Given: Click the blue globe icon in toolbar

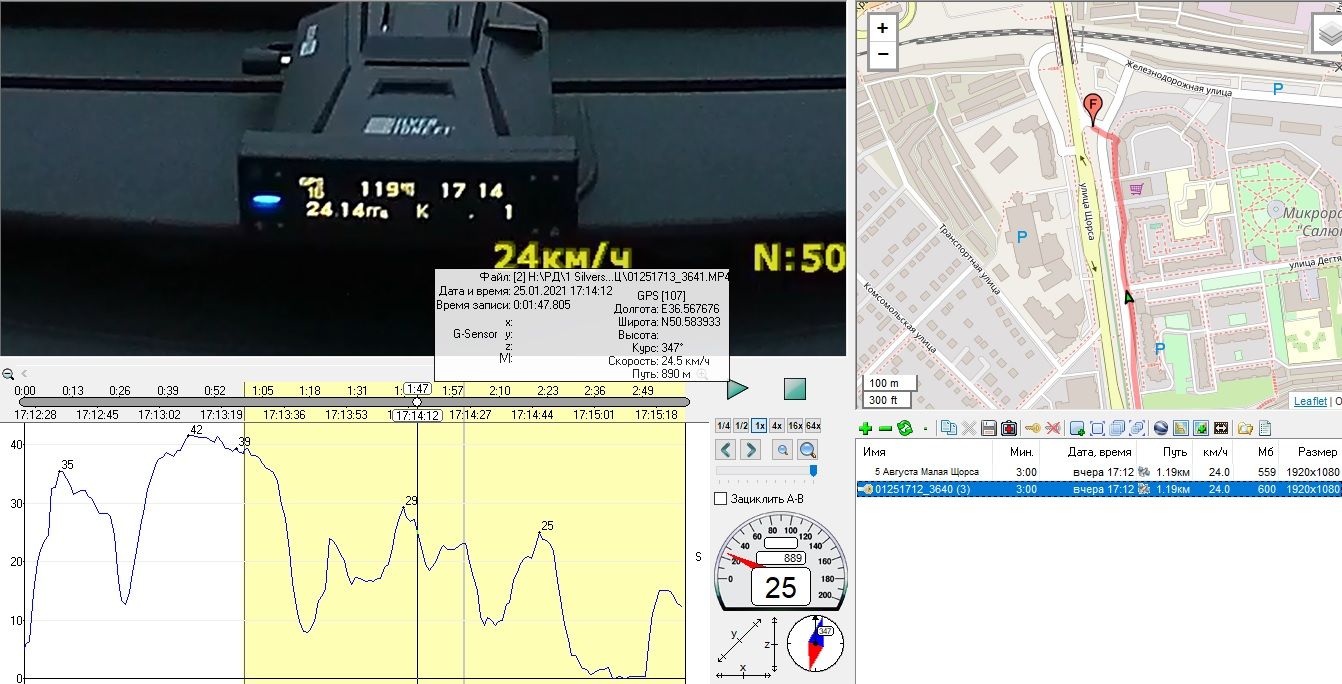Looking at the screenshot, I should (1161, 428).
